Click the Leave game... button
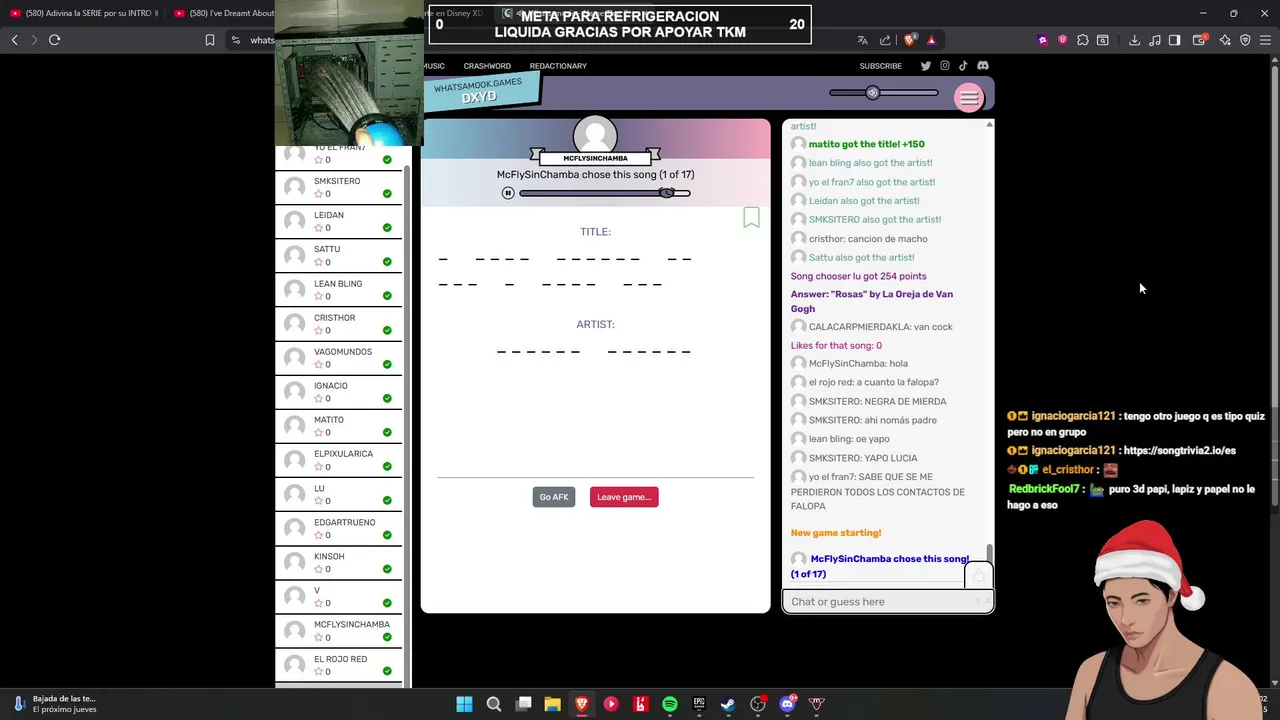Image resolution: width=1280 pixels, height=720 pixels. point(624,497)
